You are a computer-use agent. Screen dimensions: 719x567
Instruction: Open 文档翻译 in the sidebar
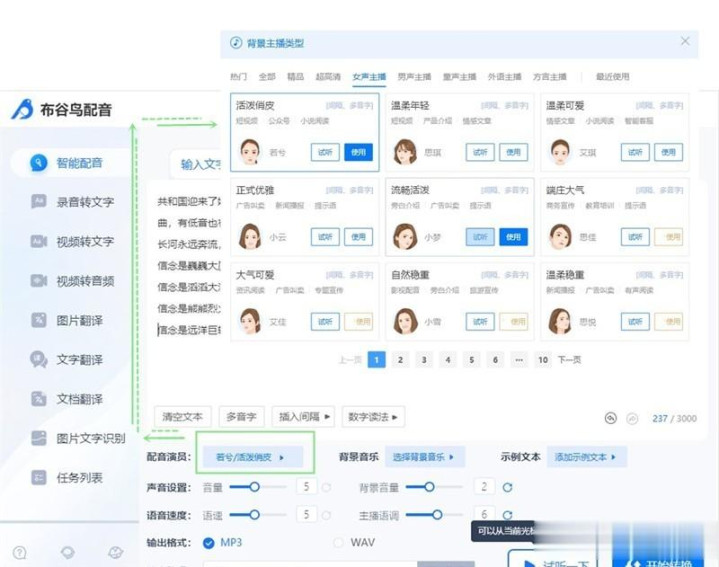click(67, 399)
